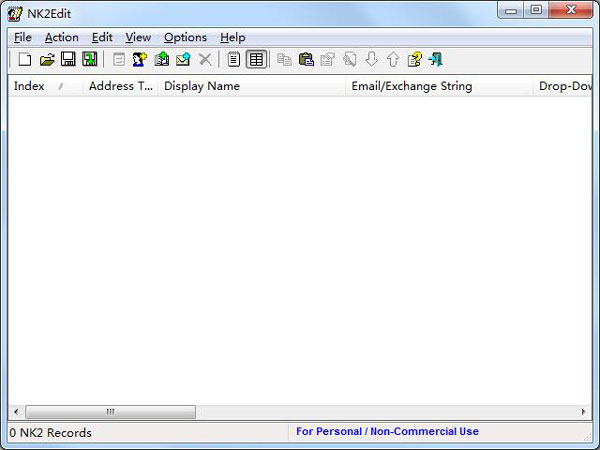
Task: Click the green Save As disk icon
Action: [x=90, y=60]
